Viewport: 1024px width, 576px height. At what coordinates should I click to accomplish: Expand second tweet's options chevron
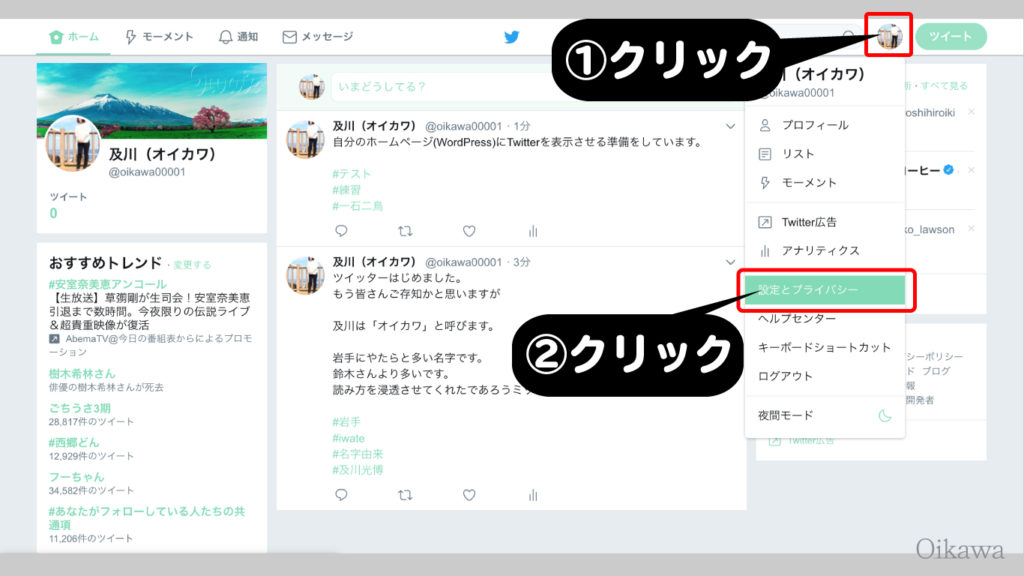point(730,263)
